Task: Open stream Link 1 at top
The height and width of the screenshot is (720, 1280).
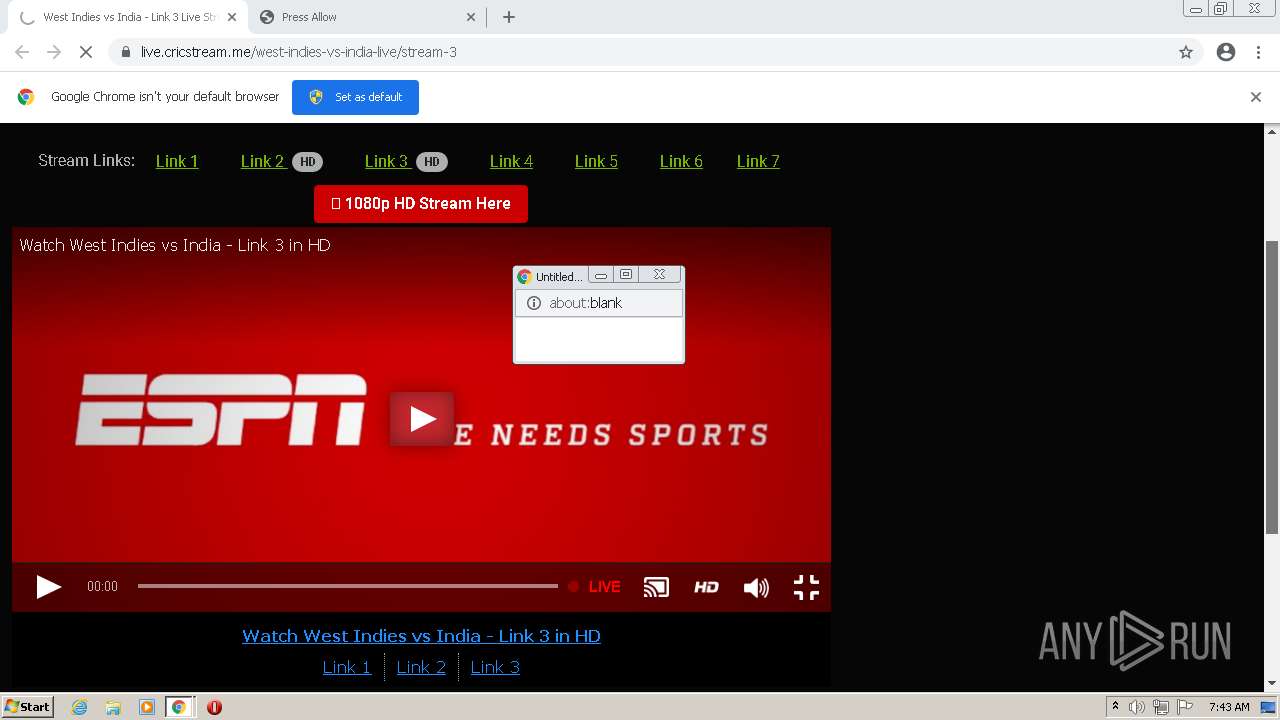Action: coord(177,161)
